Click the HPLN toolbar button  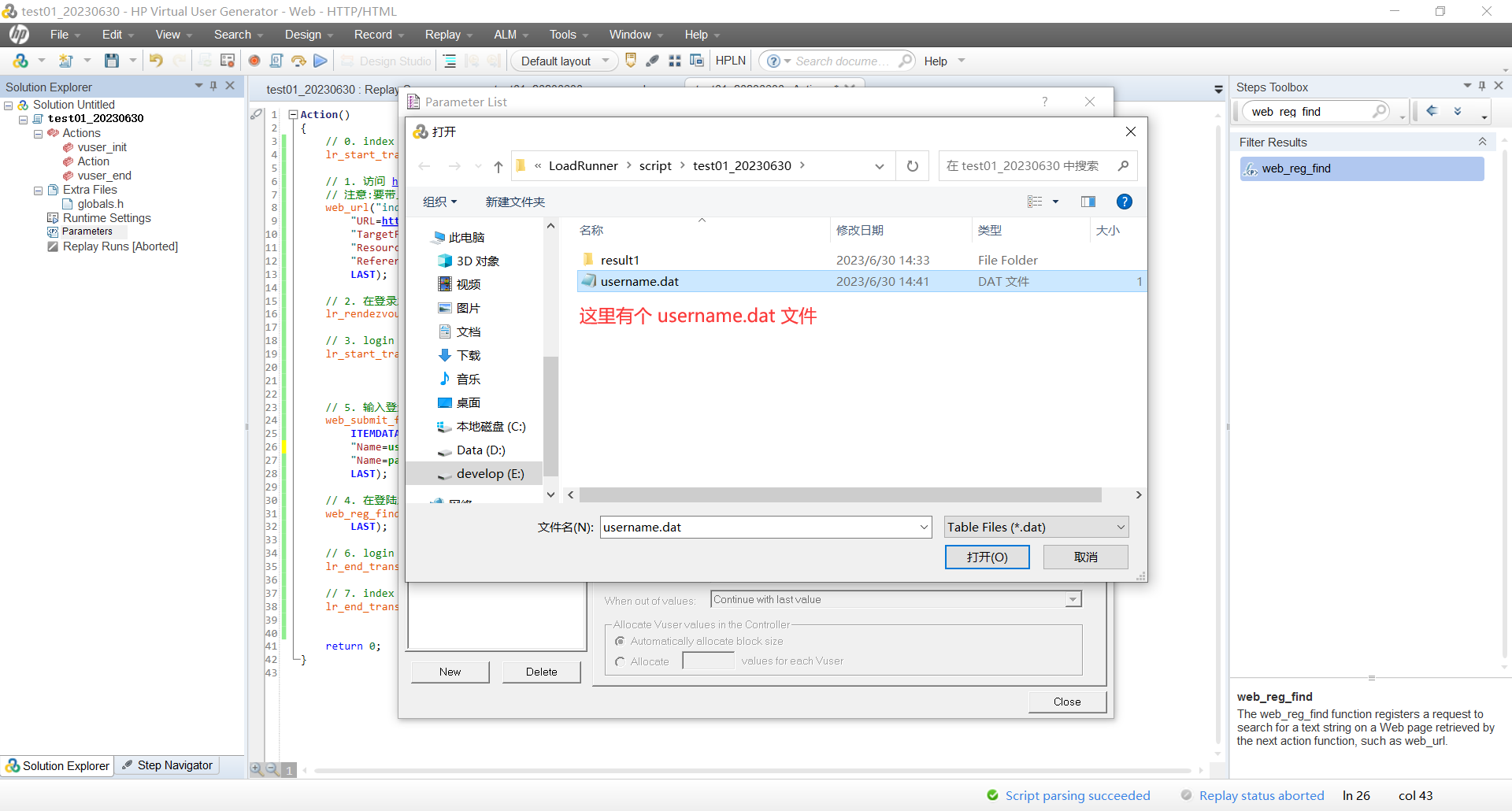(x=730, y=61)
